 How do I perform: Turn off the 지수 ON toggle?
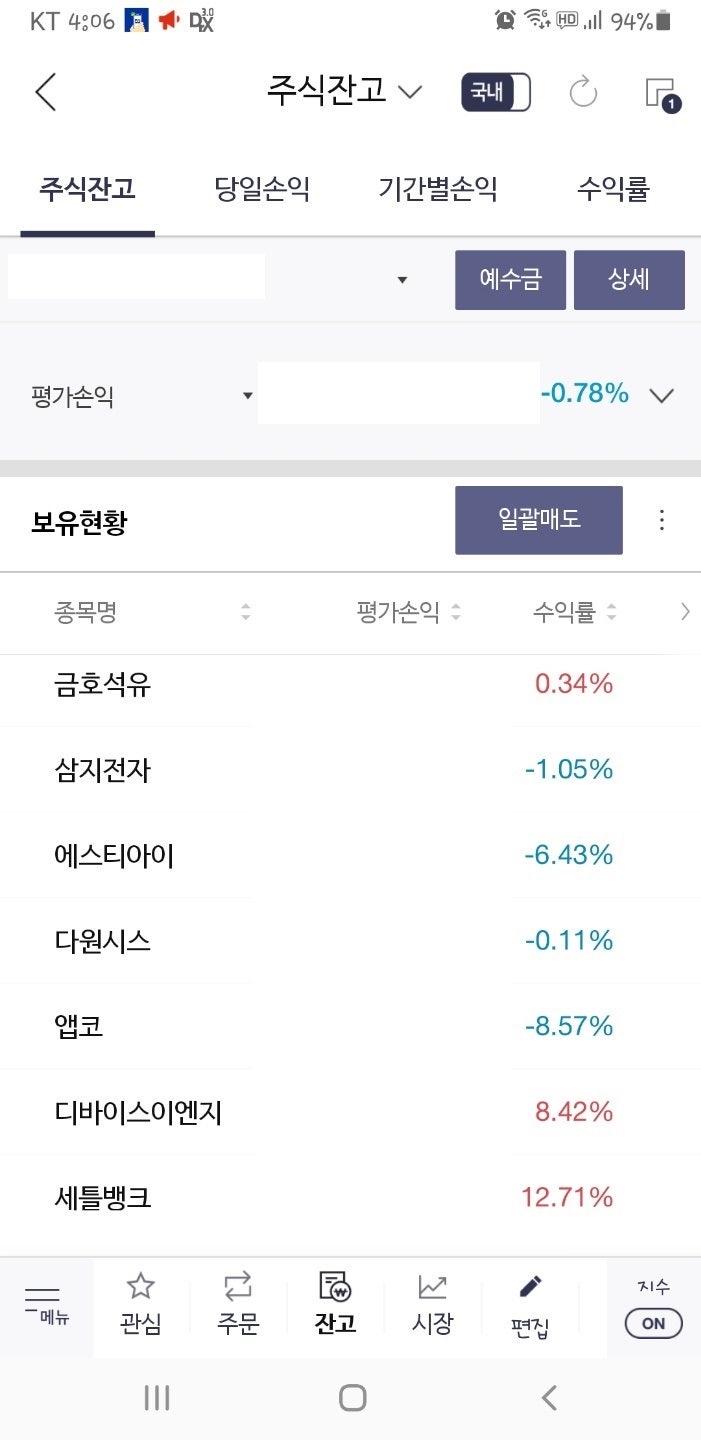click(652, 1322)
